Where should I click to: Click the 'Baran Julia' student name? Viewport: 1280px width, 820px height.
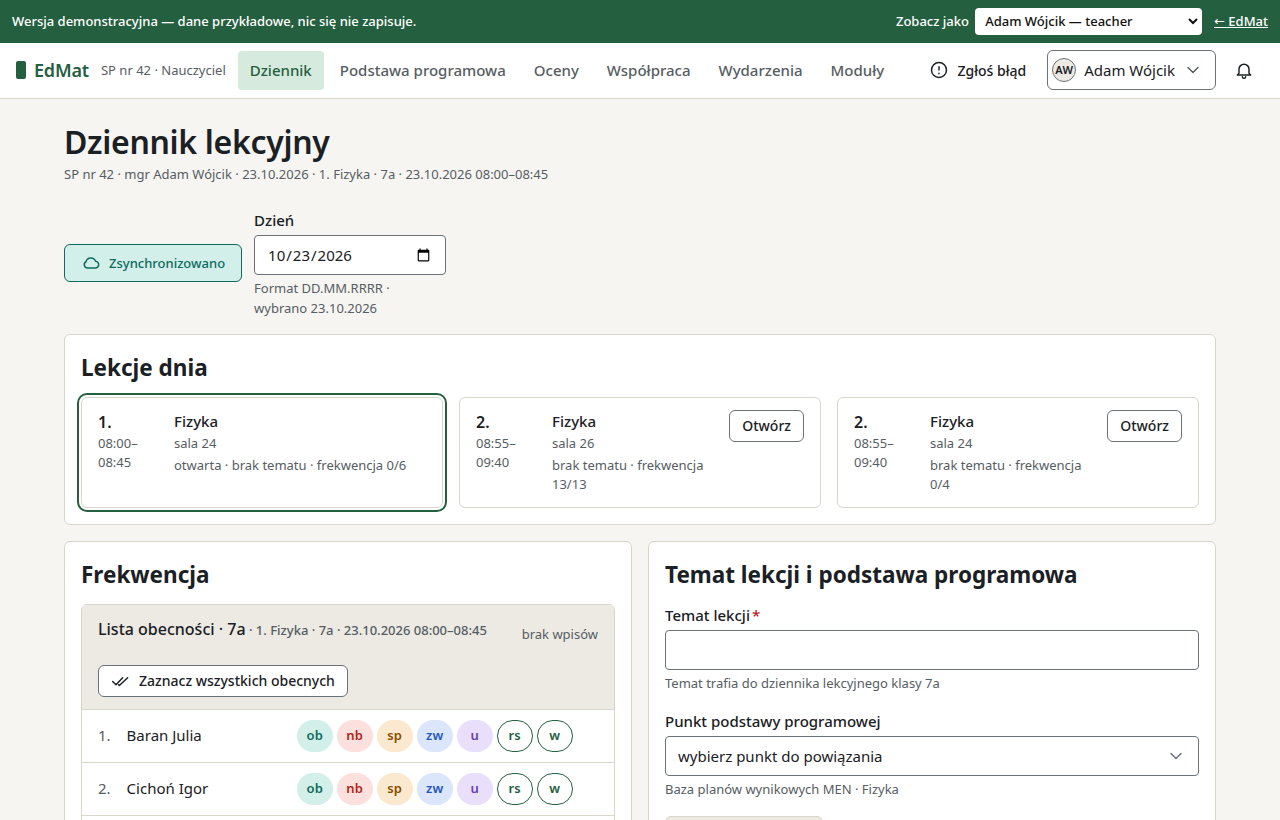point(164,736)
